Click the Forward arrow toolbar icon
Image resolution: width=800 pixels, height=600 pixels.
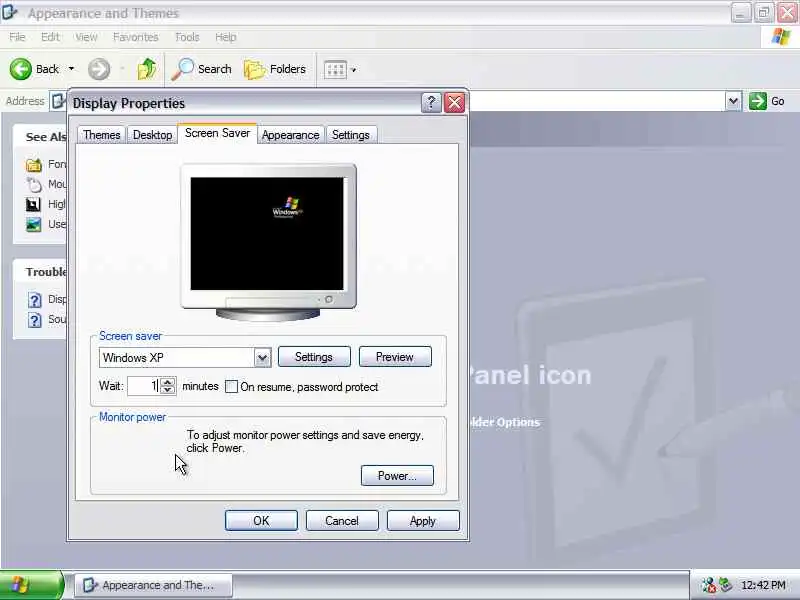(x=98, y=69)
